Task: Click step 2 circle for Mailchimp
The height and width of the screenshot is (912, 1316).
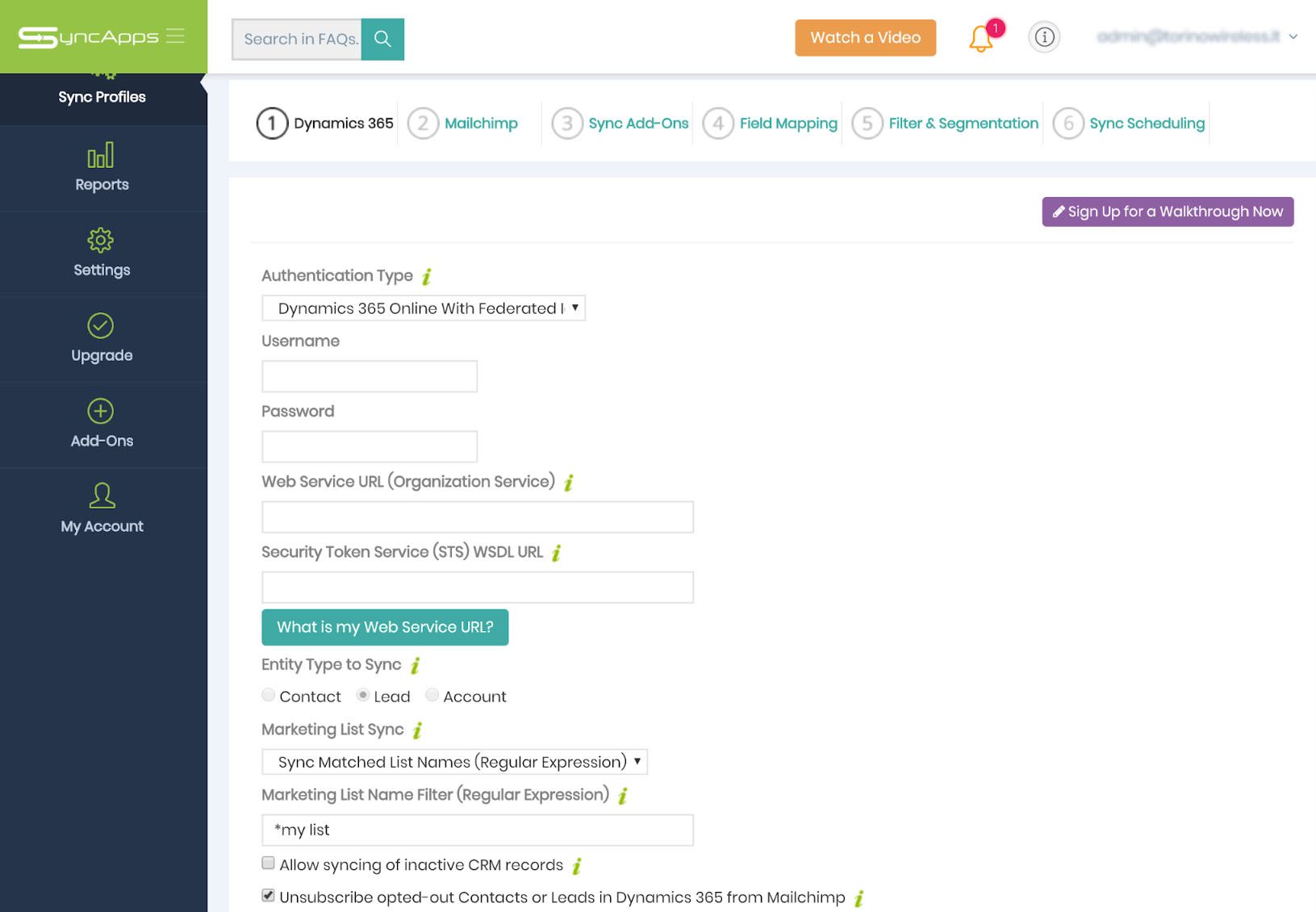Action: (x=423, y=123)
